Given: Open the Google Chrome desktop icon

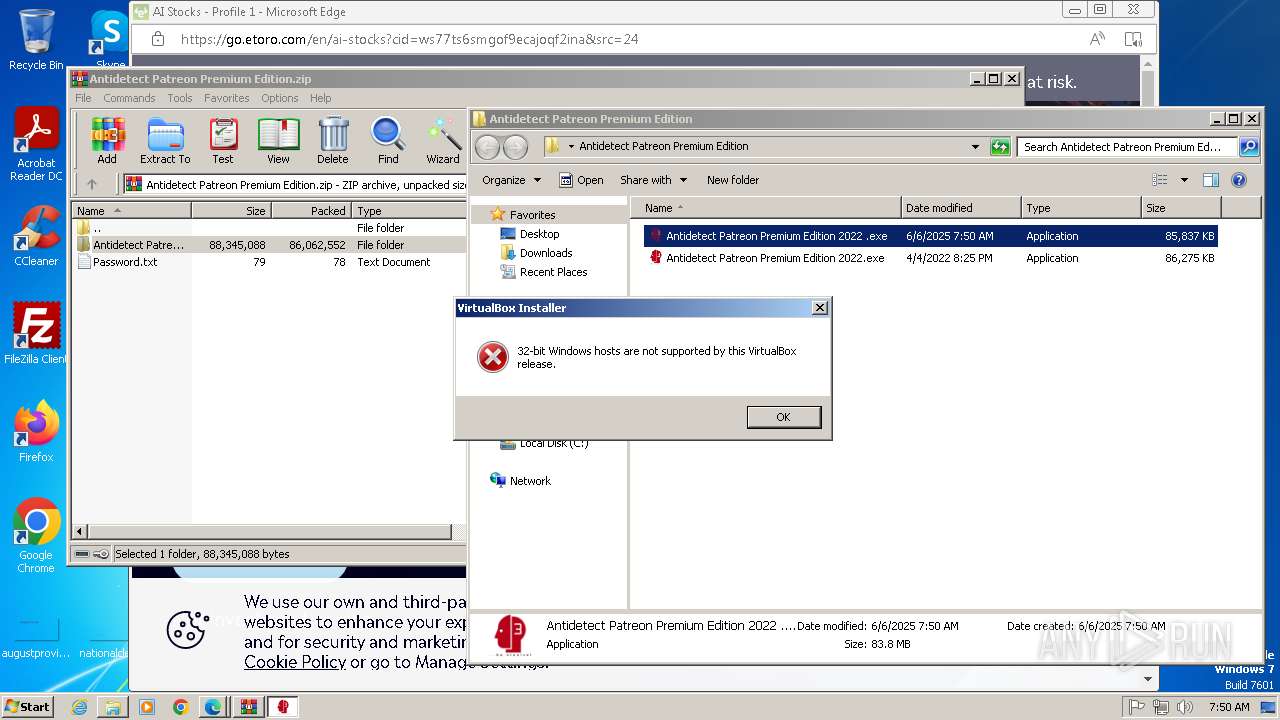Looking at the screenshot, I should click(x=36, y=536).
